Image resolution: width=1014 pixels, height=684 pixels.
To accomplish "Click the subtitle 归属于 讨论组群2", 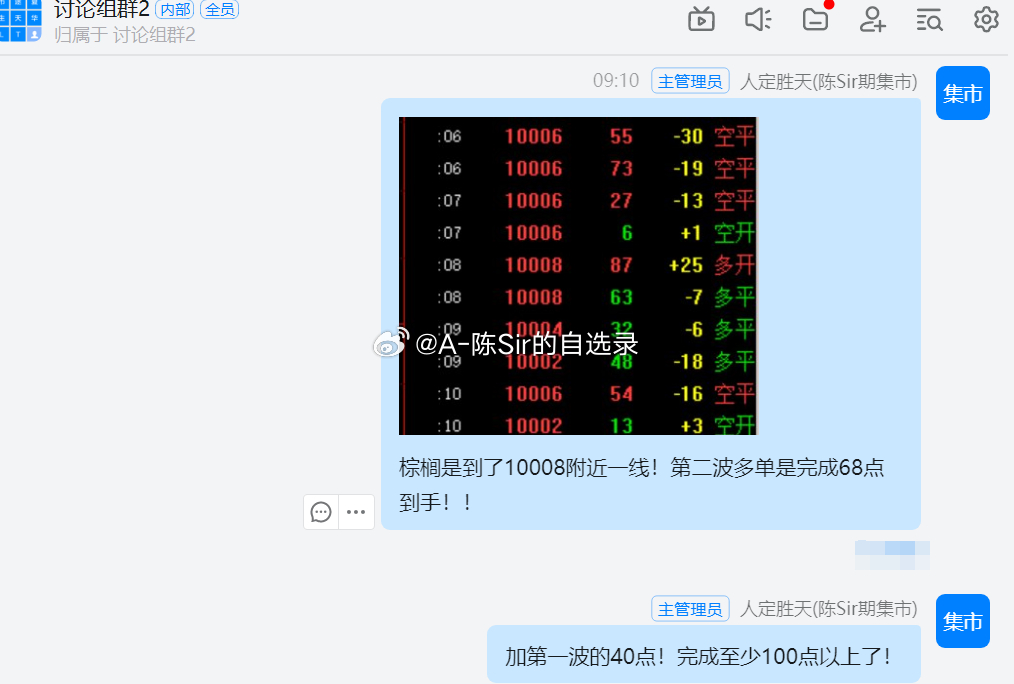I will [x=124, y=35].
